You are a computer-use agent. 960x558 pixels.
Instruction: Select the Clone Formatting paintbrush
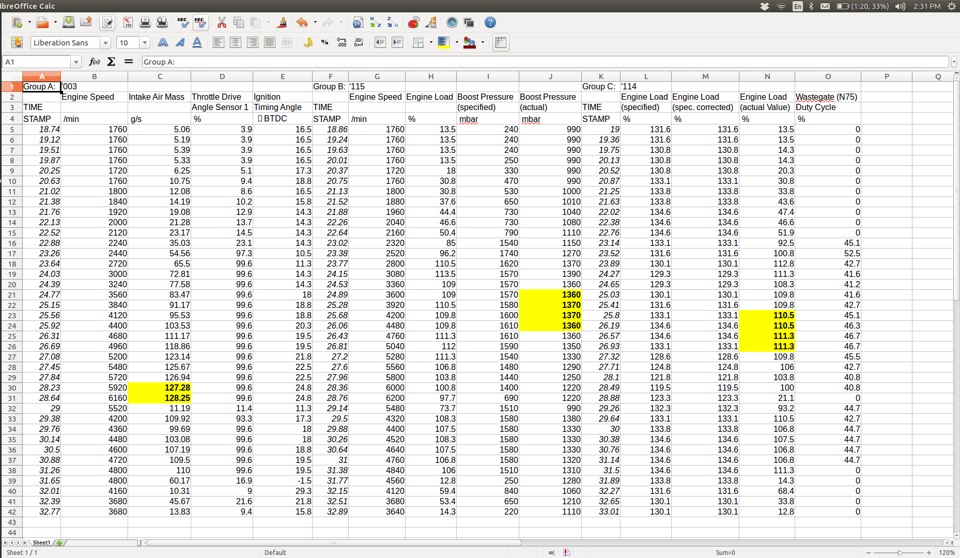click(x=282, y=23)
